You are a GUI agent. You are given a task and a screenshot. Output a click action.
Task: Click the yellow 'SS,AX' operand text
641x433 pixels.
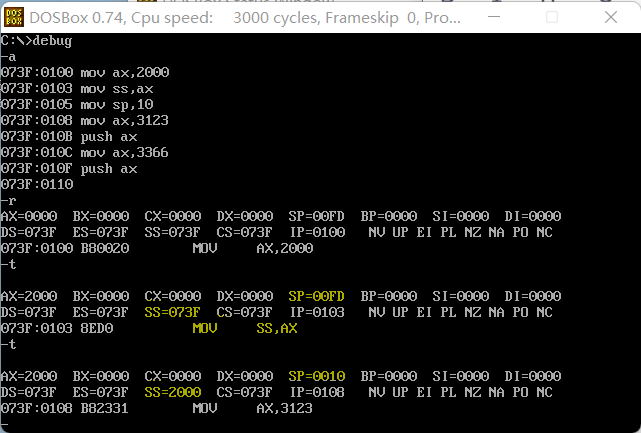coord(277,328)
